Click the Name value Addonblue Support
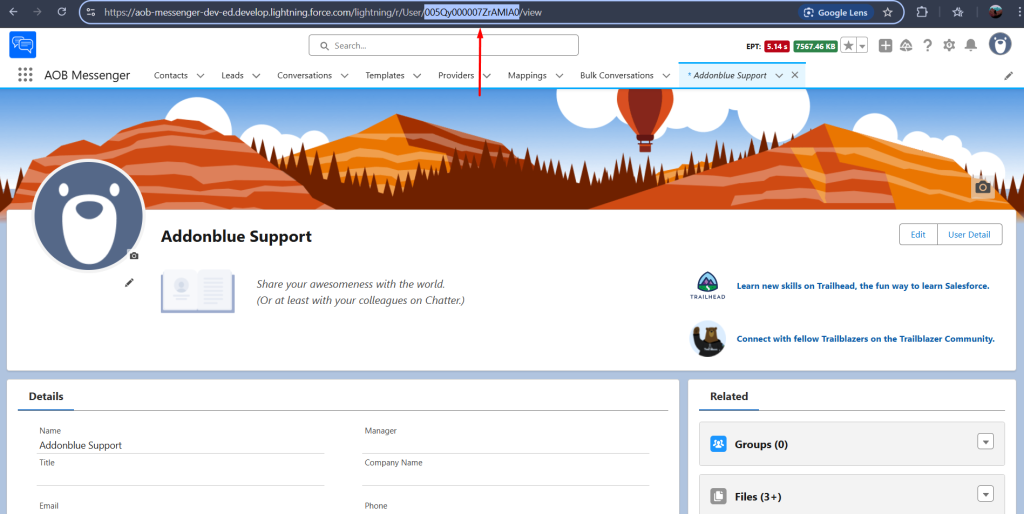1024x514 pixels. click(80, 445)
